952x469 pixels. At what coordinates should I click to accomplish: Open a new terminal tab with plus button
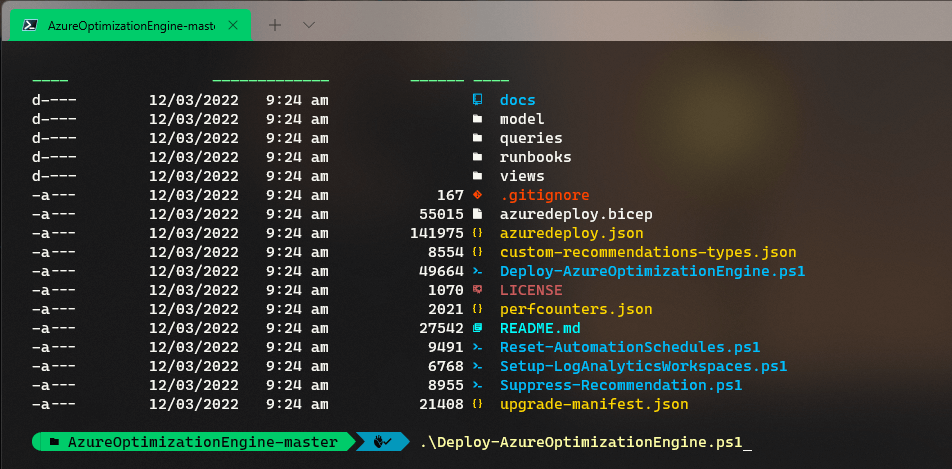point(275,25)
